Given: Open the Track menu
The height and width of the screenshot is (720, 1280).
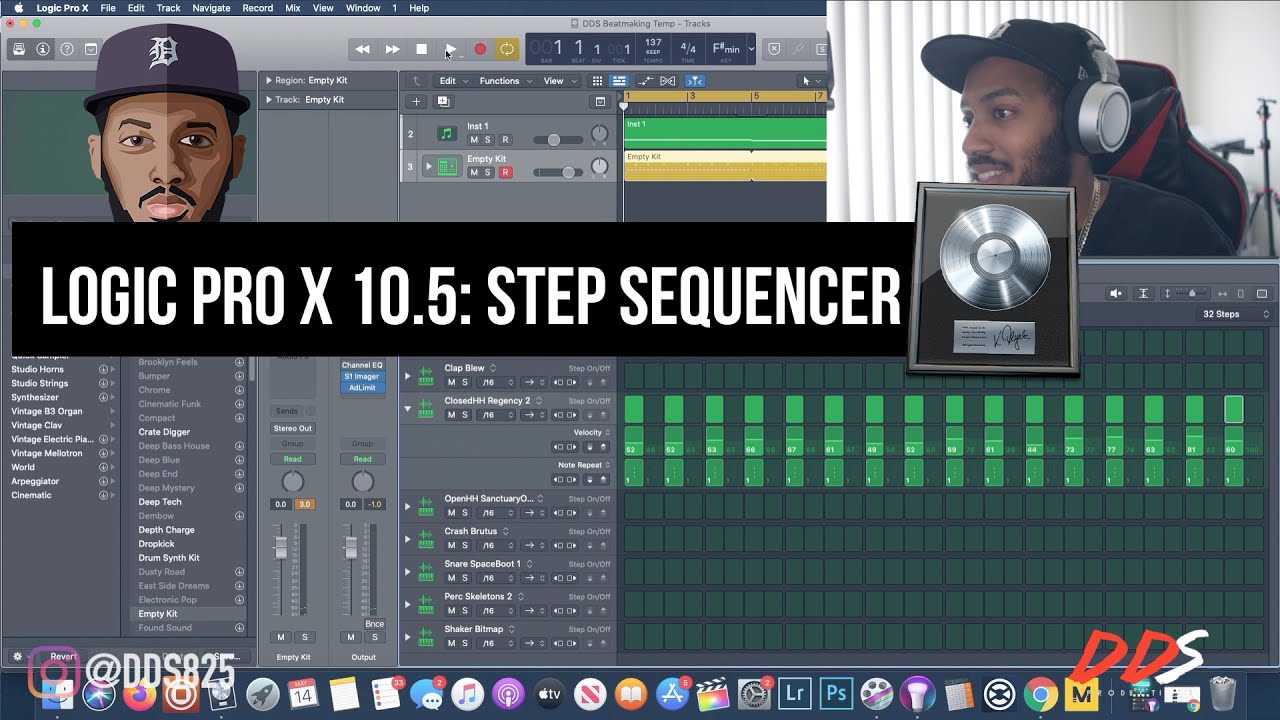Looking at the screenshot, I should 168,8.
